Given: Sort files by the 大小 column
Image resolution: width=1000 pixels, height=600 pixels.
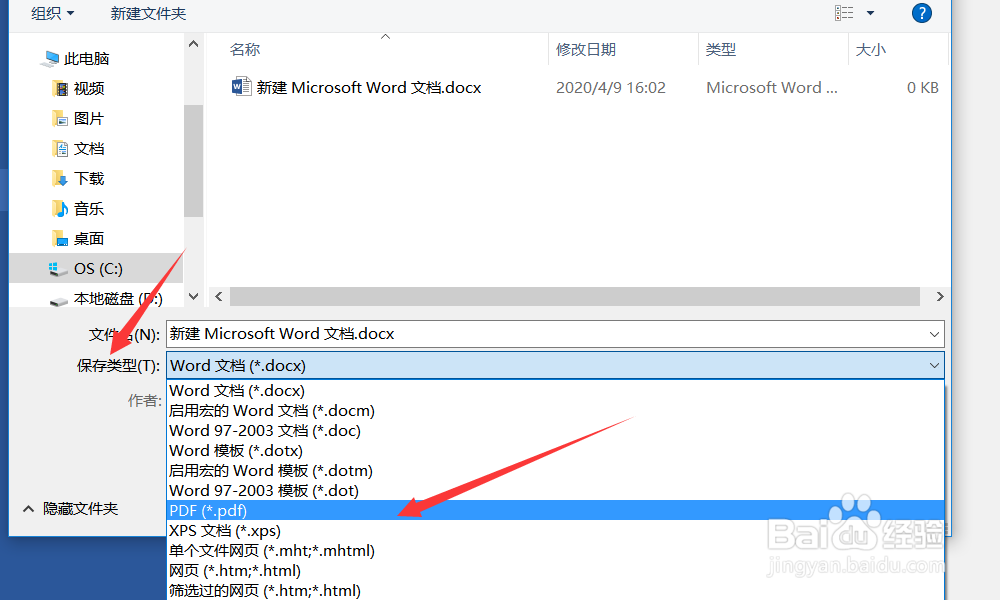Looking at the screenshot, I should 871,49.
